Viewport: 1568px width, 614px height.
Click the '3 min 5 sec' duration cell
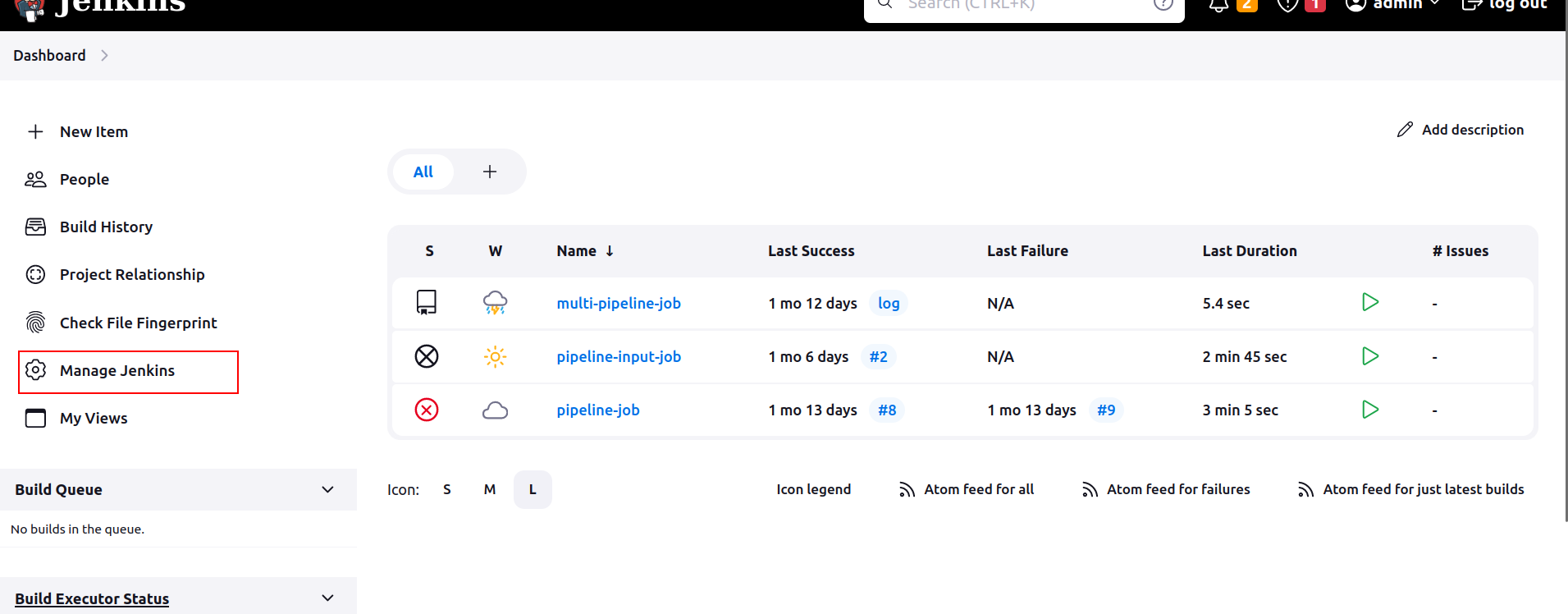pos(1241,410)
